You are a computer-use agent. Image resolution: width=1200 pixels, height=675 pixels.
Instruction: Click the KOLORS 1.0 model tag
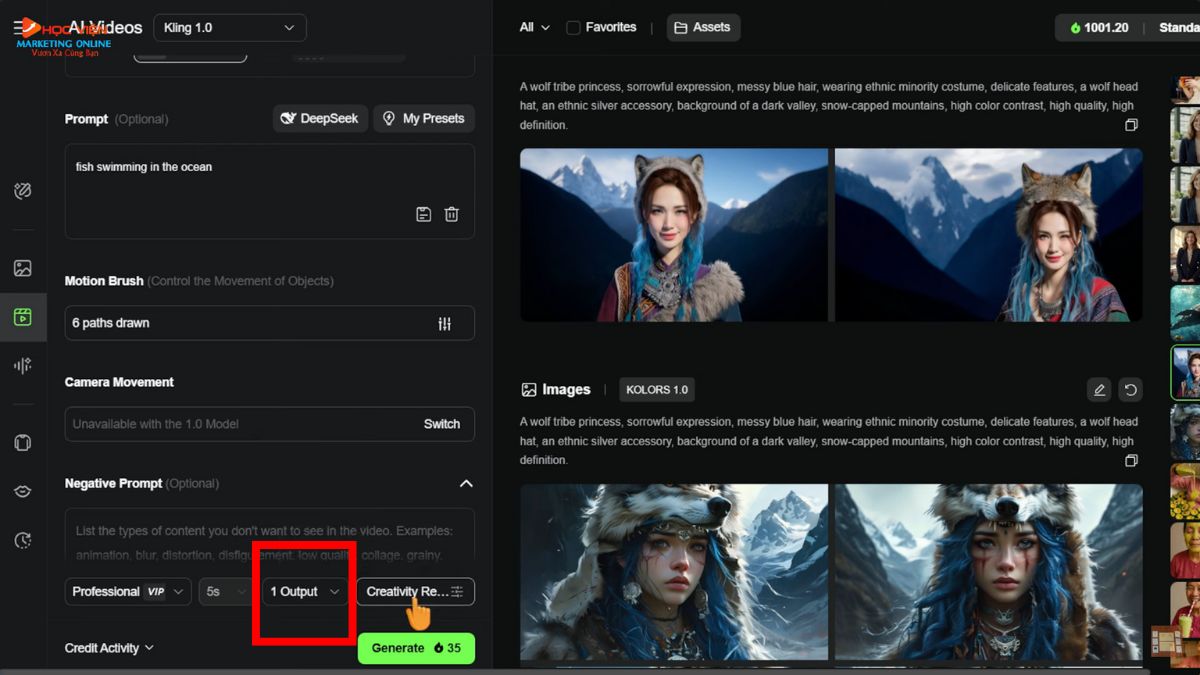[x=657, y=390]
